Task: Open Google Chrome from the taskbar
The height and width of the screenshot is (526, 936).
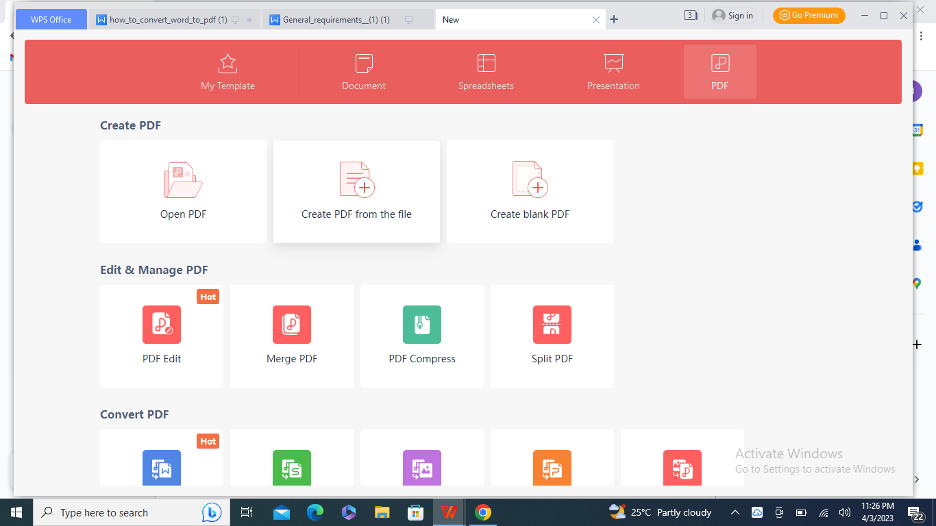Action: pos(483,512)
